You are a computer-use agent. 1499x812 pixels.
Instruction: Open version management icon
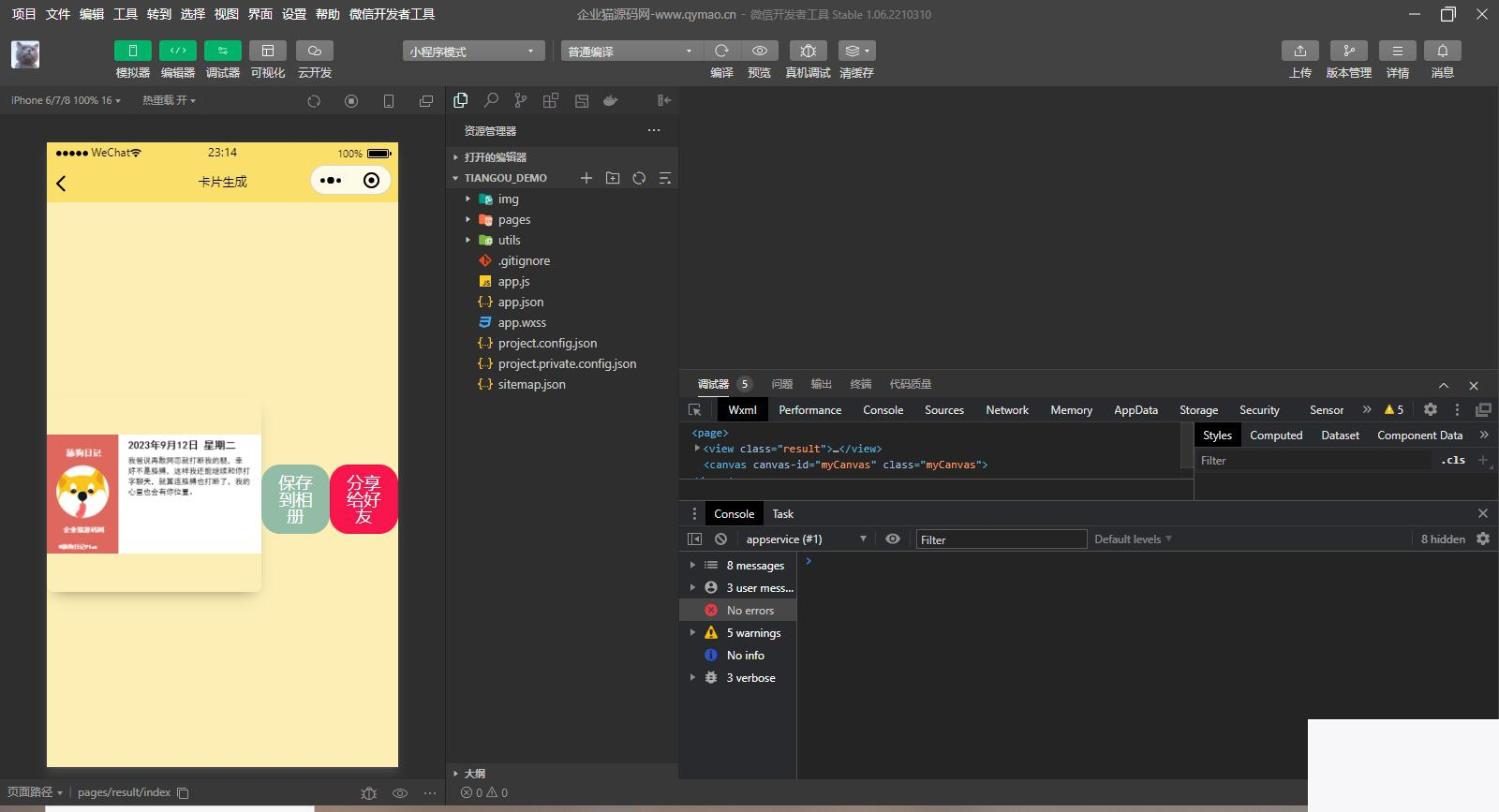pos(1348,51)
